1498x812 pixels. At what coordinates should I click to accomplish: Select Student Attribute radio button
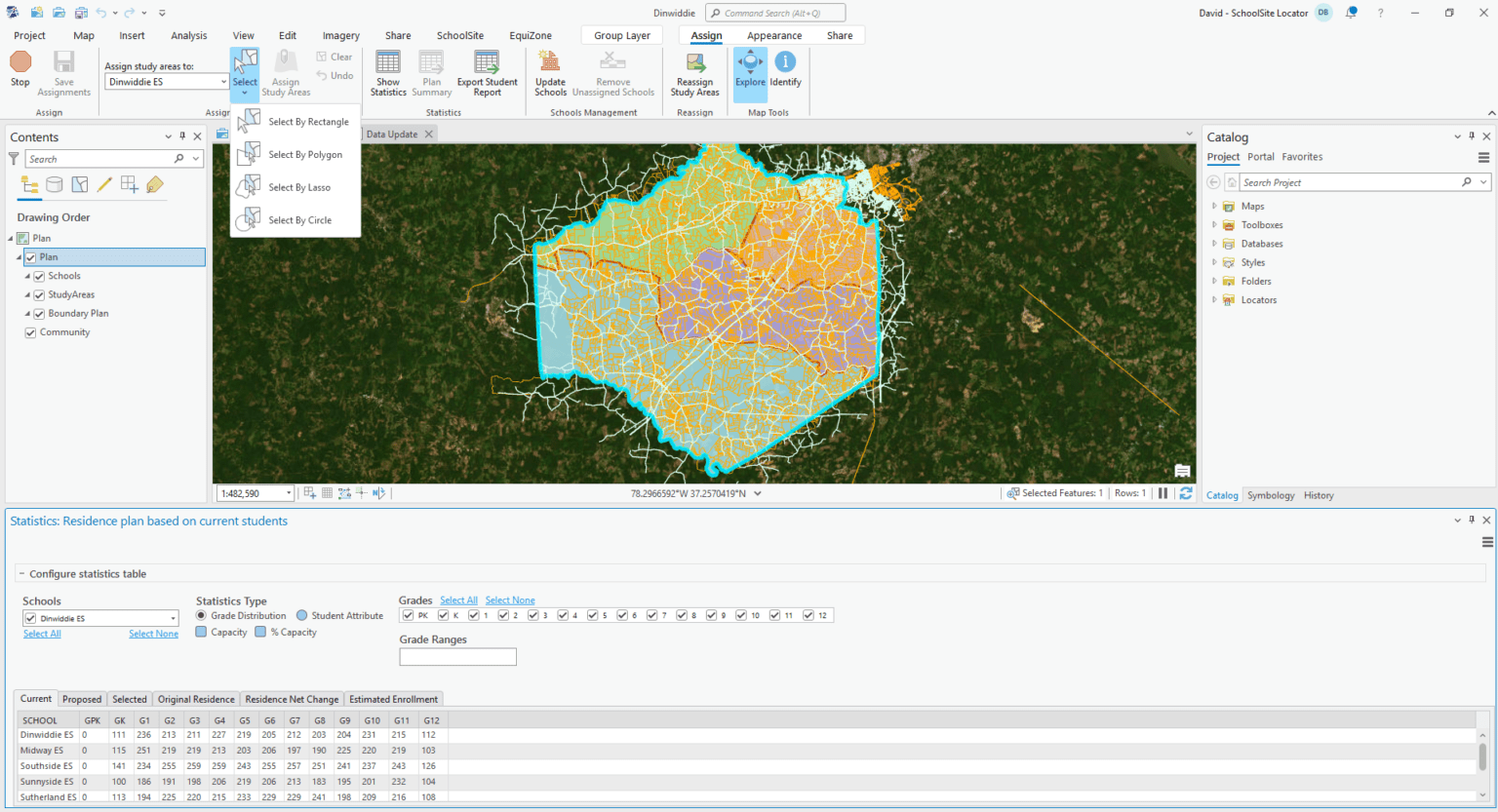(302, 616)
